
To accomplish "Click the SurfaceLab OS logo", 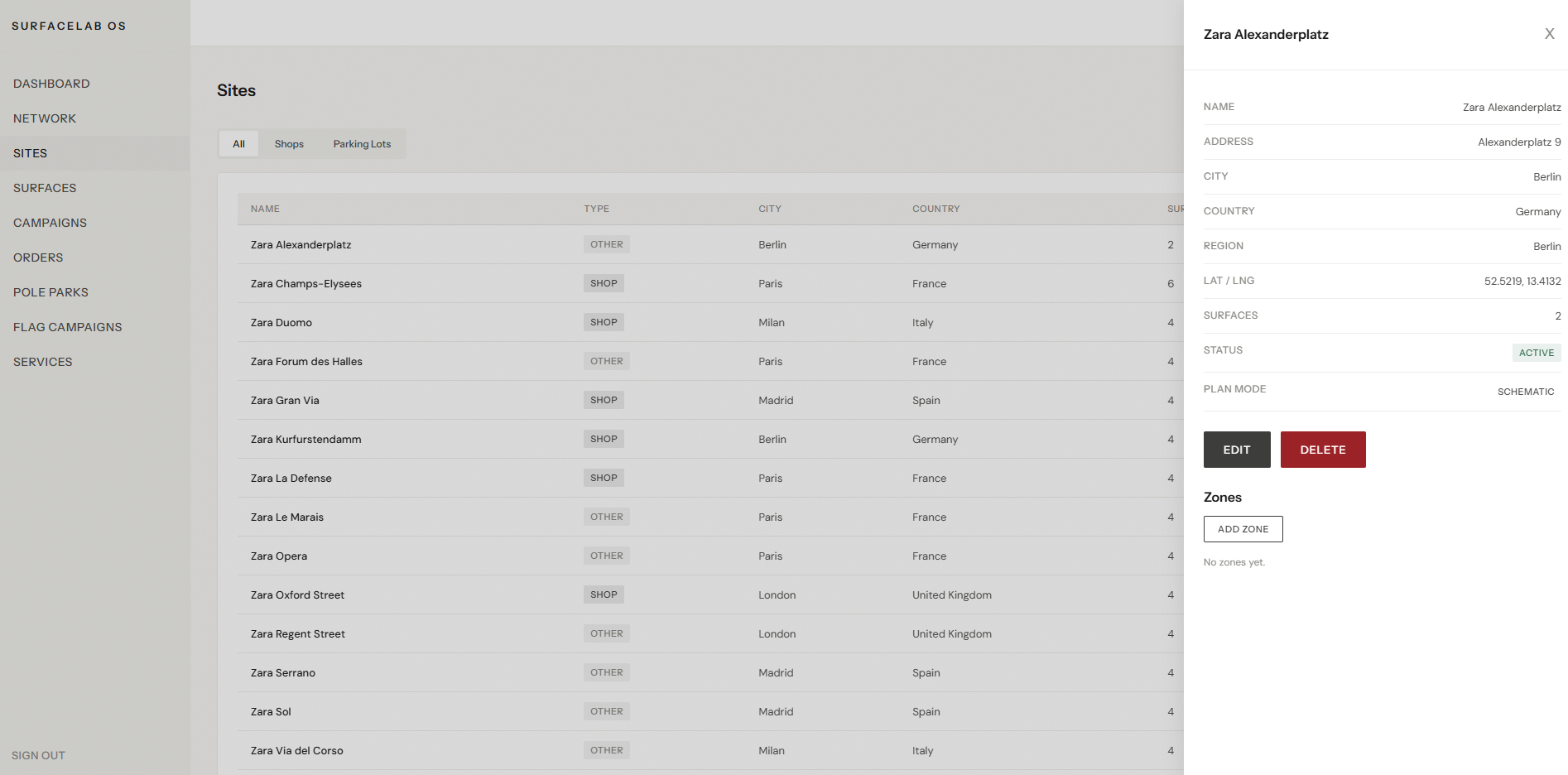I will pos(69,26).
